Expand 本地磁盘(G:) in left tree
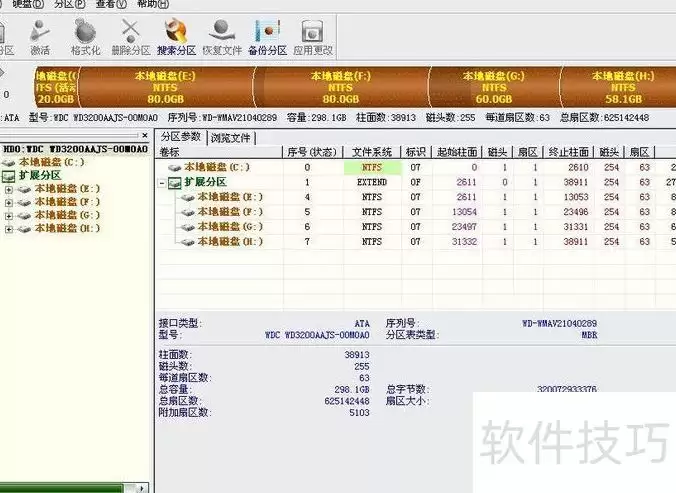676x493 pixels. [9, 216]
